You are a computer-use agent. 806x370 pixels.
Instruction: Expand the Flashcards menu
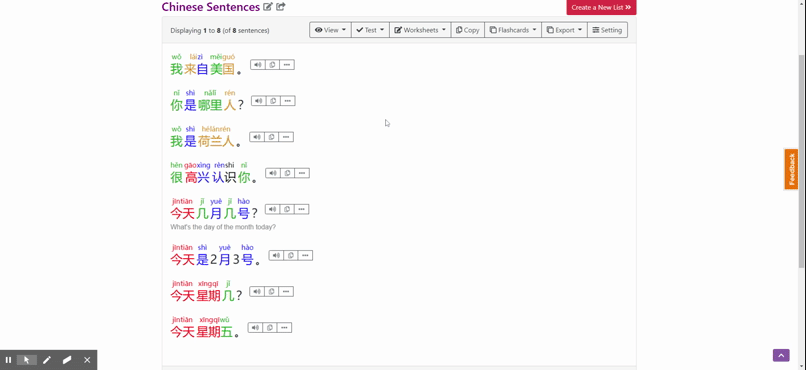tap(512, 30)
